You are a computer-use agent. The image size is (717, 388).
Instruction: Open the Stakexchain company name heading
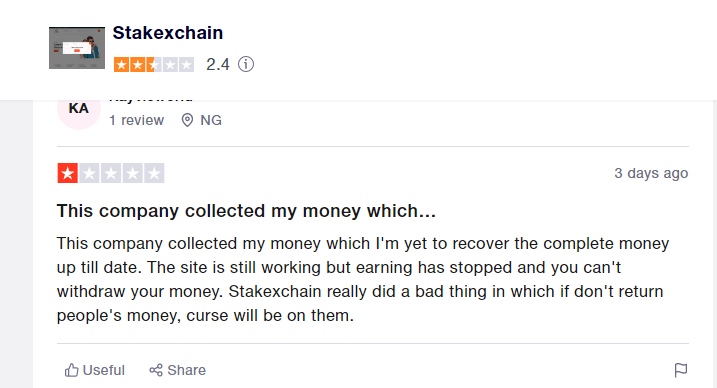pyautogui.click(x=168, y=33)
